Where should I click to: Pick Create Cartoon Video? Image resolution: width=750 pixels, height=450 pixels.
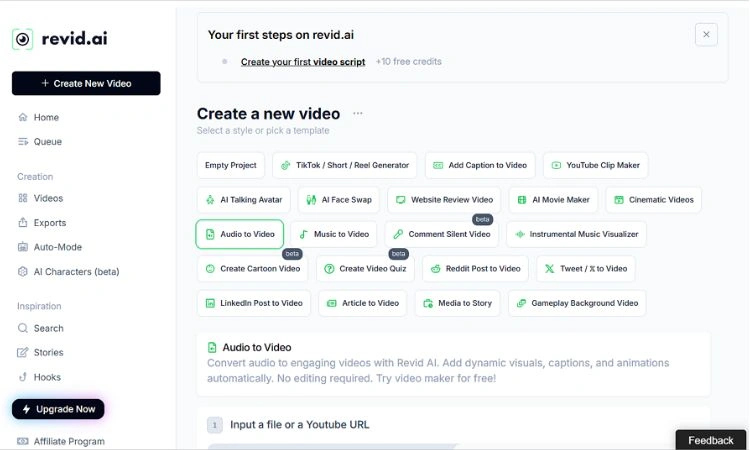(x=253, y=269)
